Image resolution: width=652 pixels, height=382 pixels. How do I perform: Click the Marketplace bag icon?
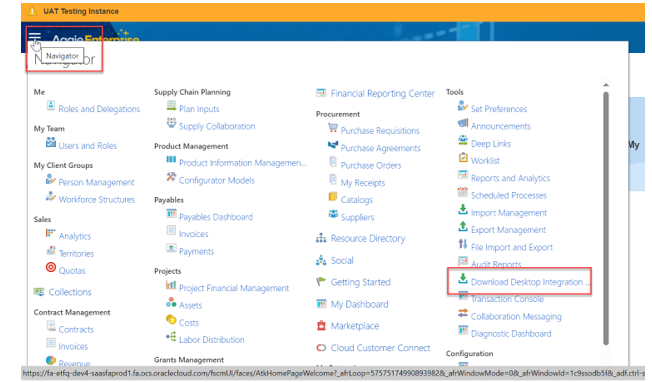[321, 325]
